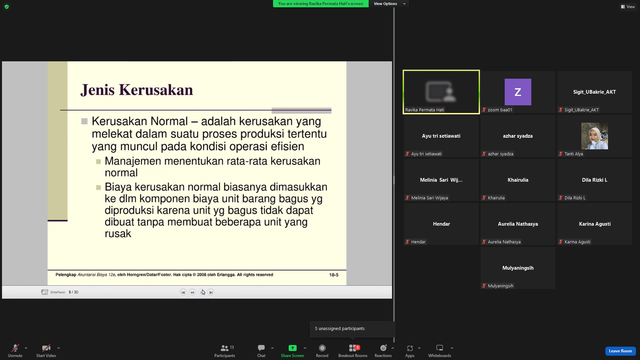Select the Dila Rizki L tile
This screenshot has height=360, width=640.
[594, 180]
